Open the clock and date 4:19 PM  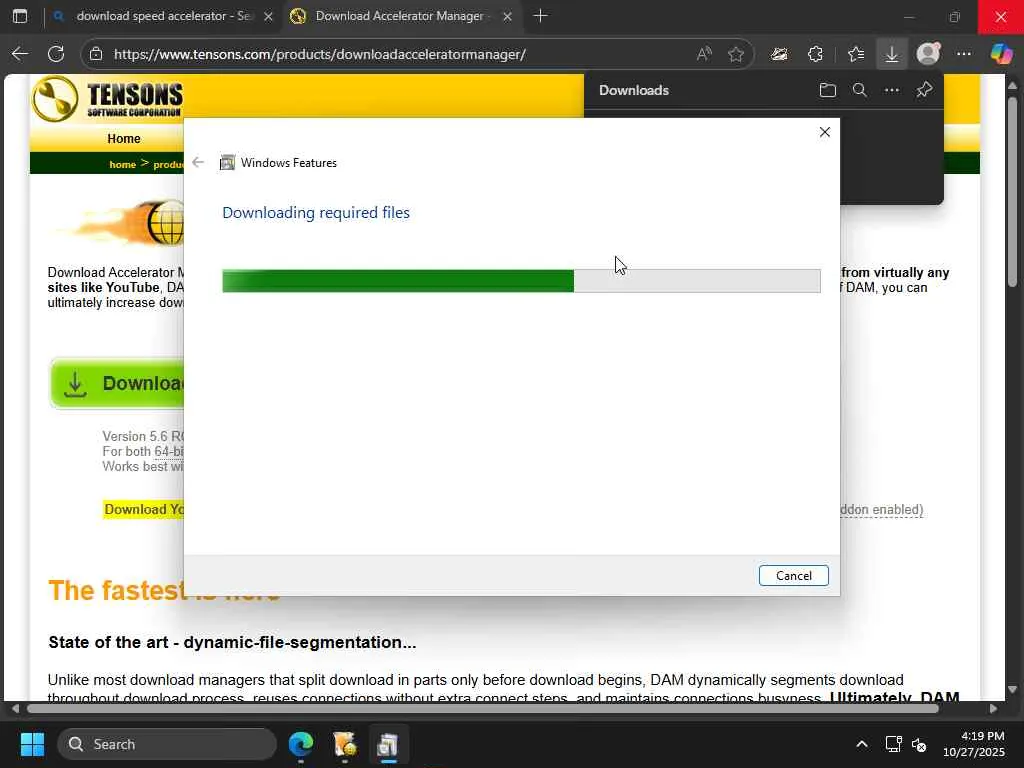tap(974, 744)
